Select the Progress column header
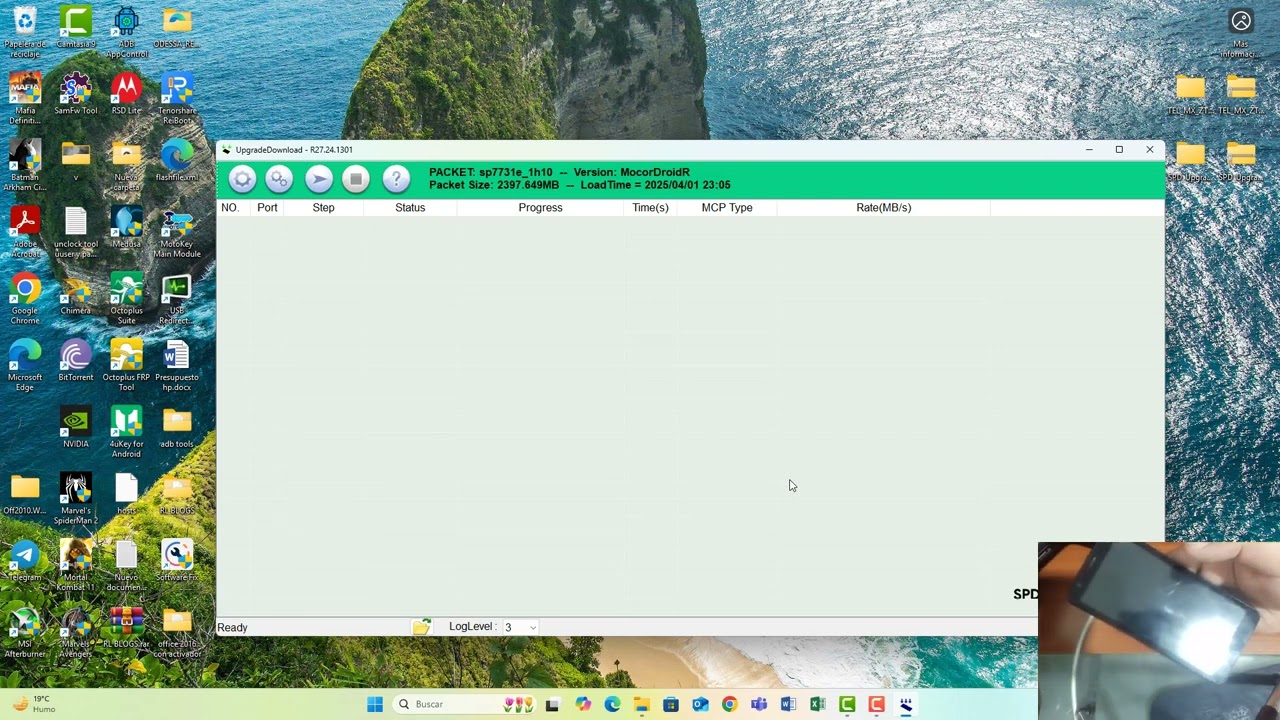The image size is (1280, 720). click(x=540, y=207)
